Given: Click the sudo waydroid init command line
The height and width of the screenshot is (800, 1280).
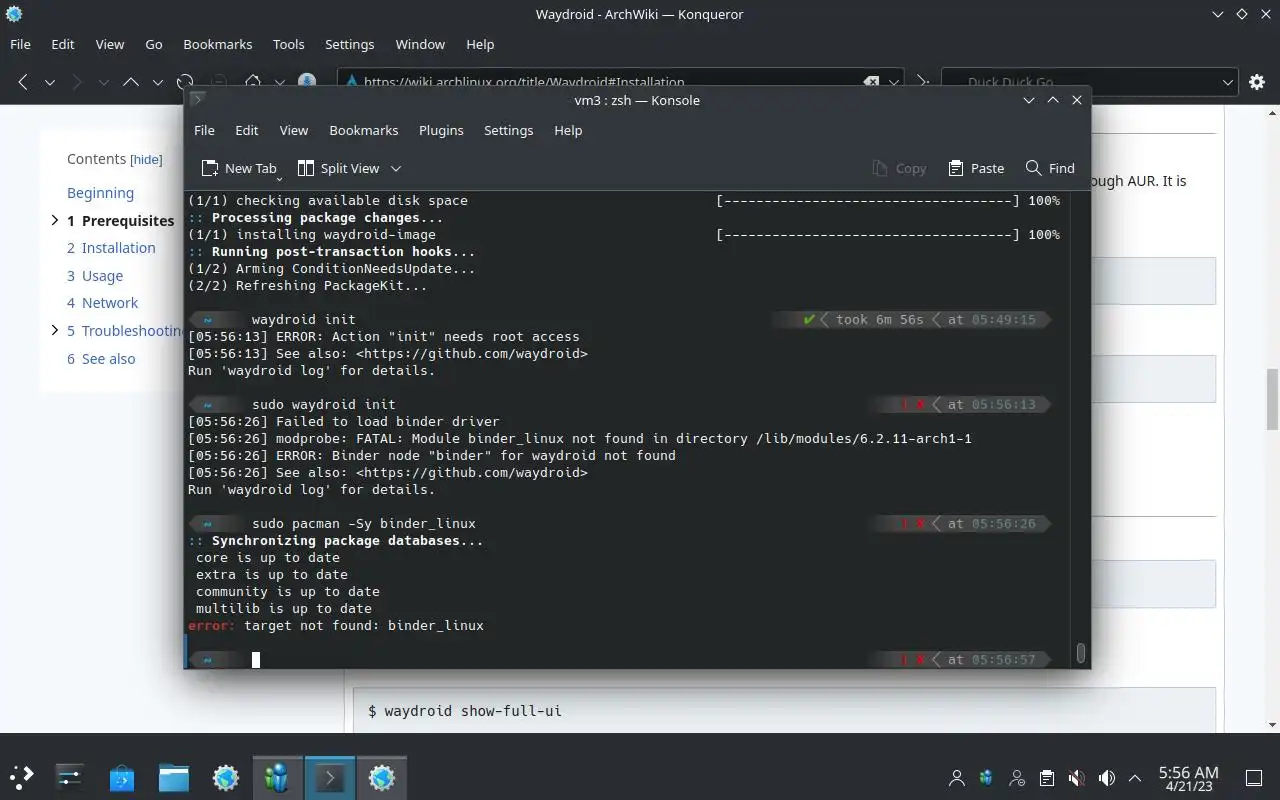Looking at the screenshot, I should [x=324, y=404].
